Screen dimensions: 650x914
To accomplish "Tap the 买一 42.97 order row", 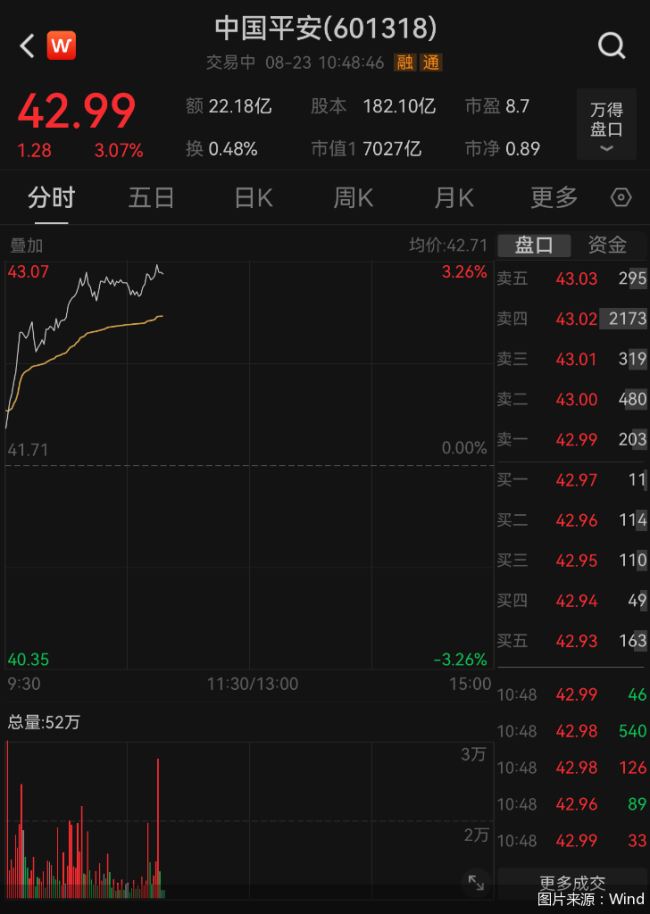I will point(572,480).
